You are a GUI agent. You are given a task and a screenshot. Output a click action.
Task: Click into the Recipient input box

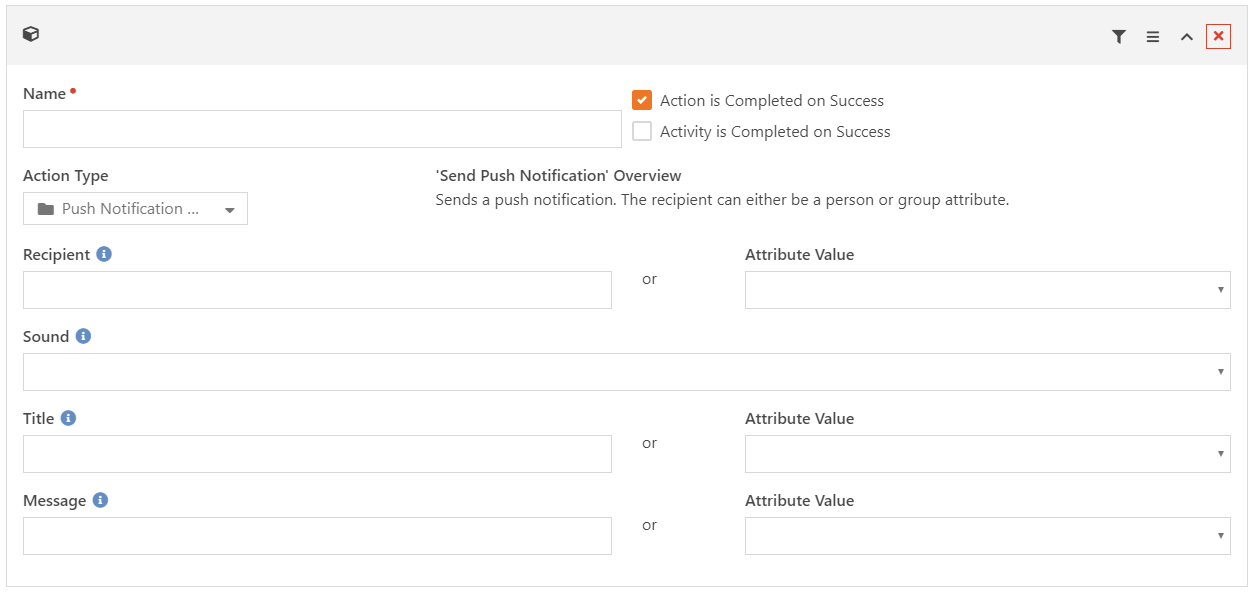tap(317, 290)
